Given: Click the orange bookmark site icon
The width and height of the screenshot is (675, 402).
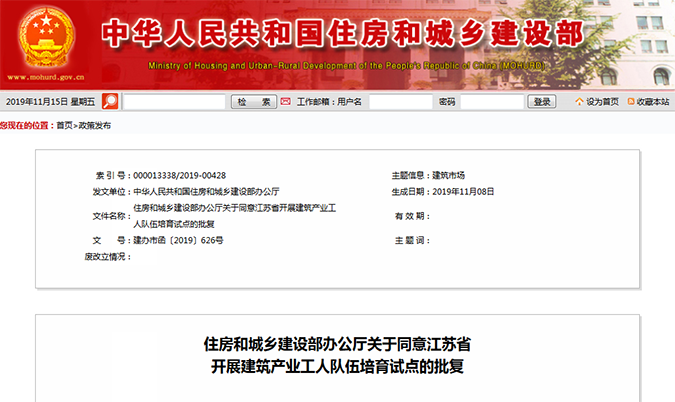Looking at the screenshot, I should point(631,102).
